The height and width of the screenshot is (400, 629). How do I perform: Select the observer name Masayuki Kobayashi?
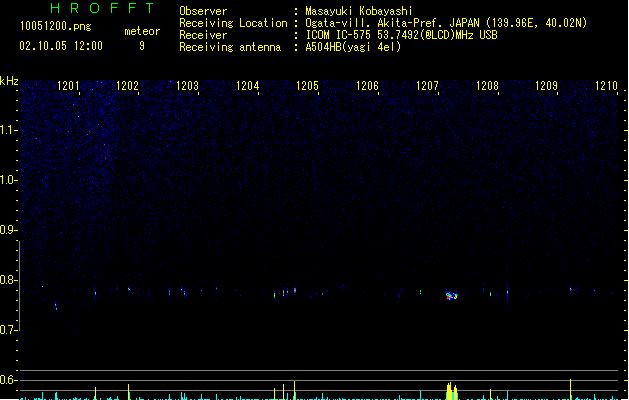coord(359,11)
